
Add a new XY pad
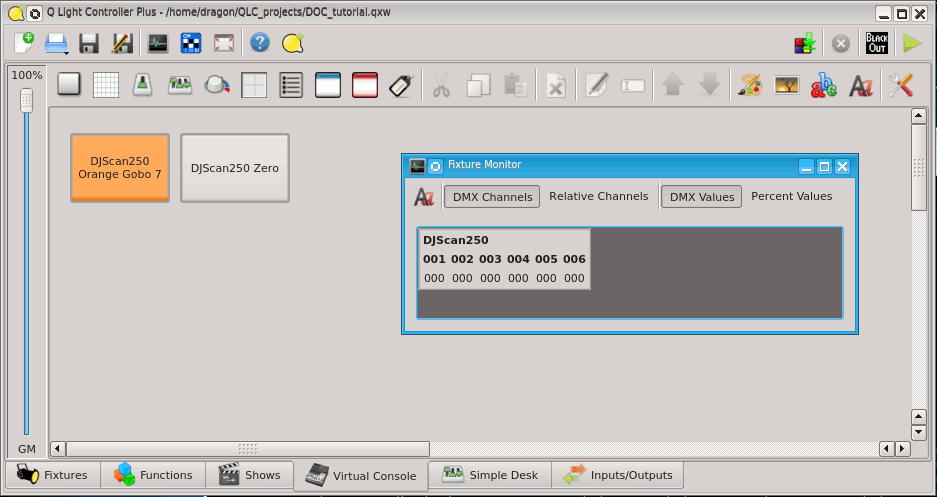point(253,85)
